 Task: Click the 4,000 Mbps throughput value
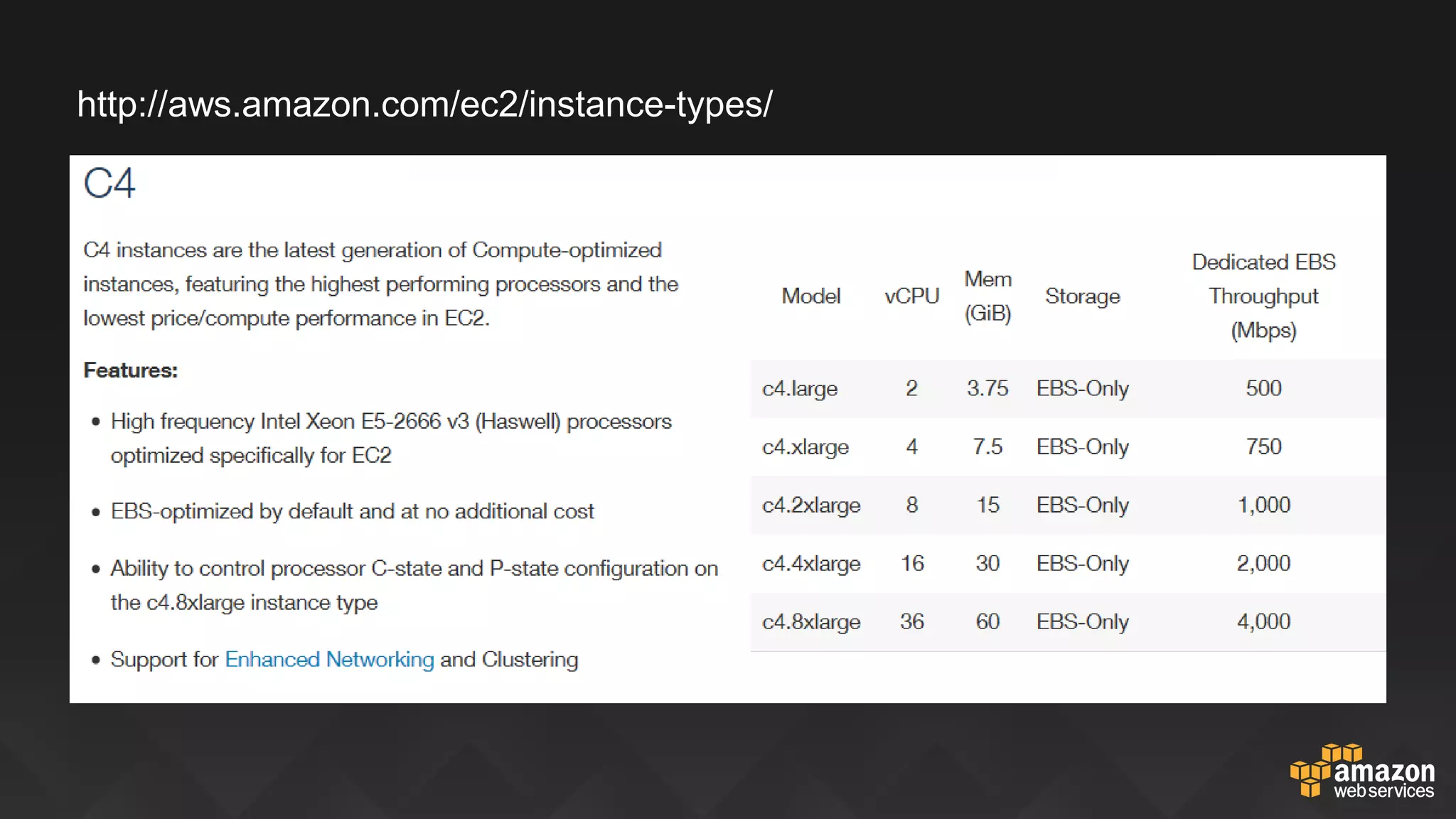coord(1263,622)
